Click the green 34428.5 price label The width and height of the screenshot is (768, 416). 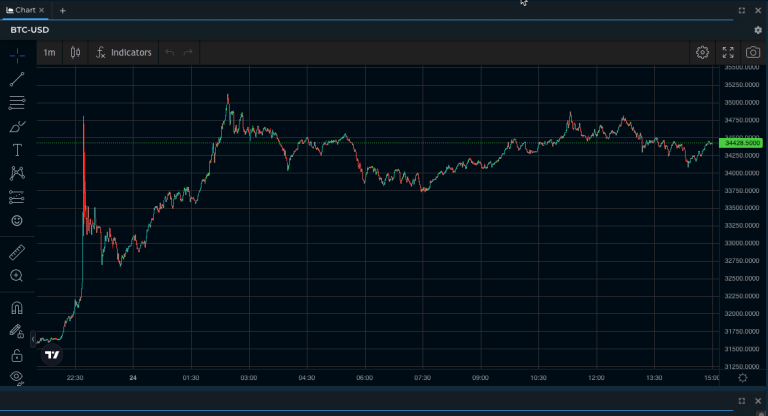coord(740,143)
